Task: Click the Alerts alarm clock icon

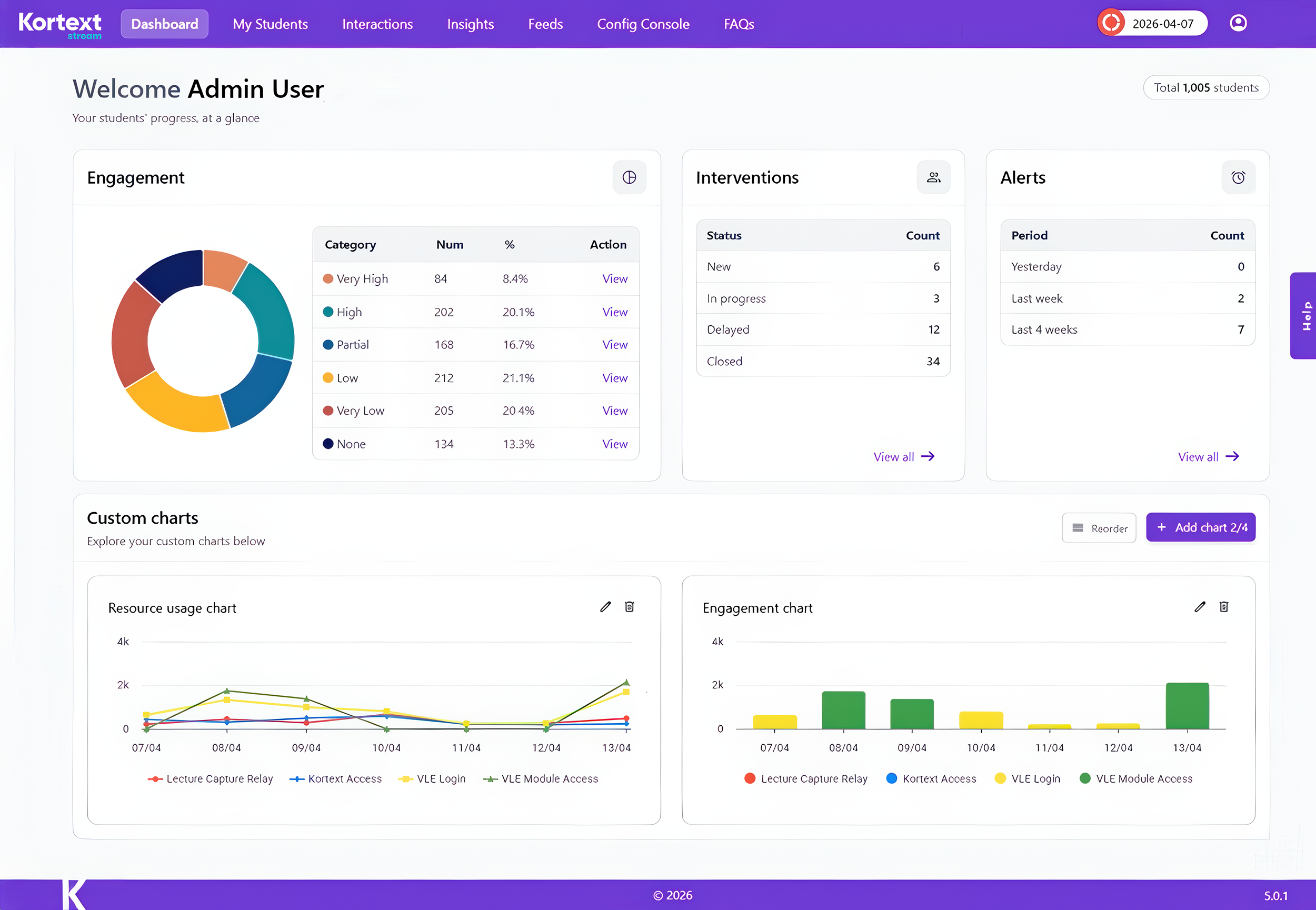Action: pos(1238,177)
